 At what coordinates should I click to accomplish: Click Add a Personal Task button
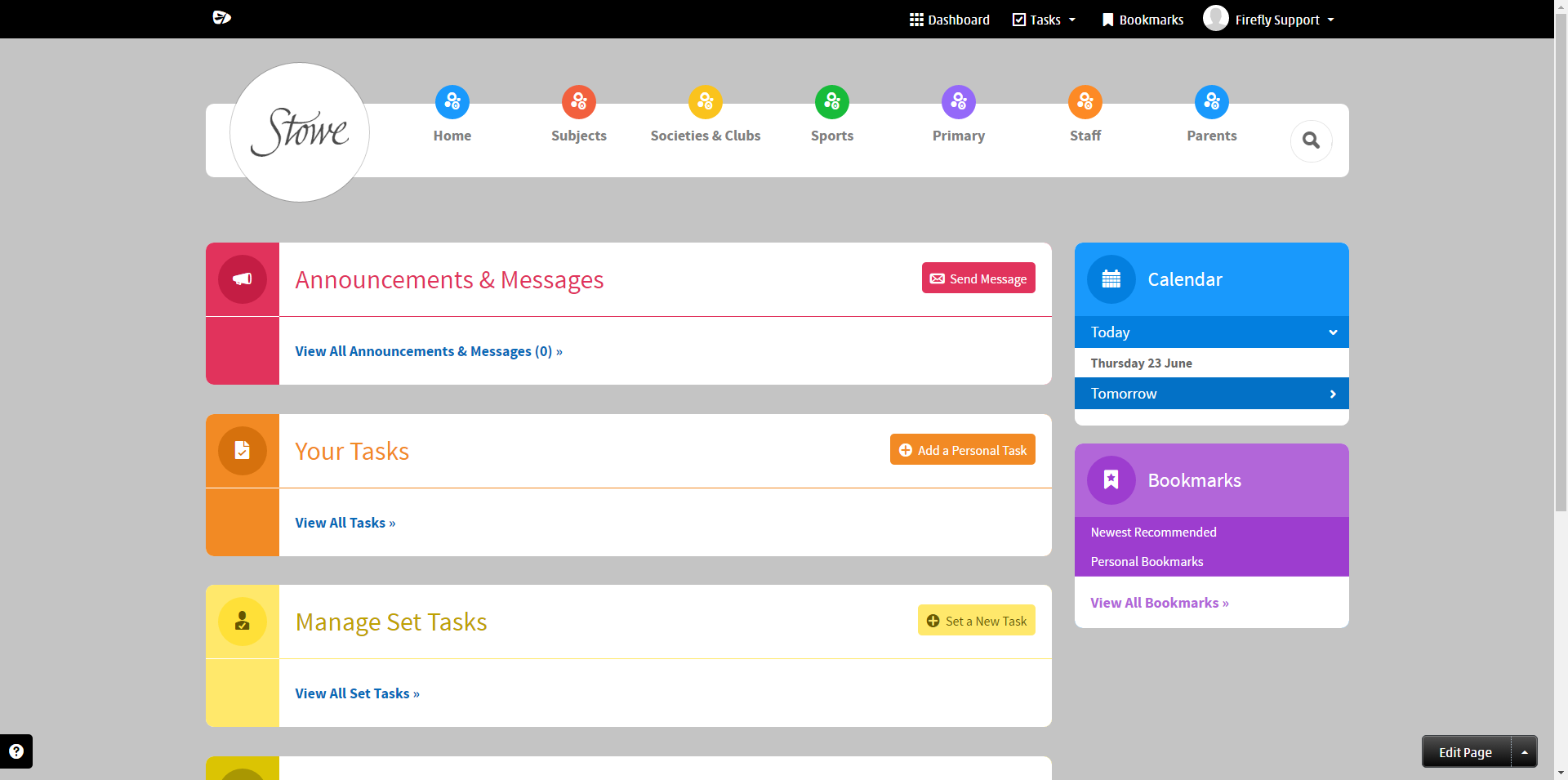(x=962, y=450)
